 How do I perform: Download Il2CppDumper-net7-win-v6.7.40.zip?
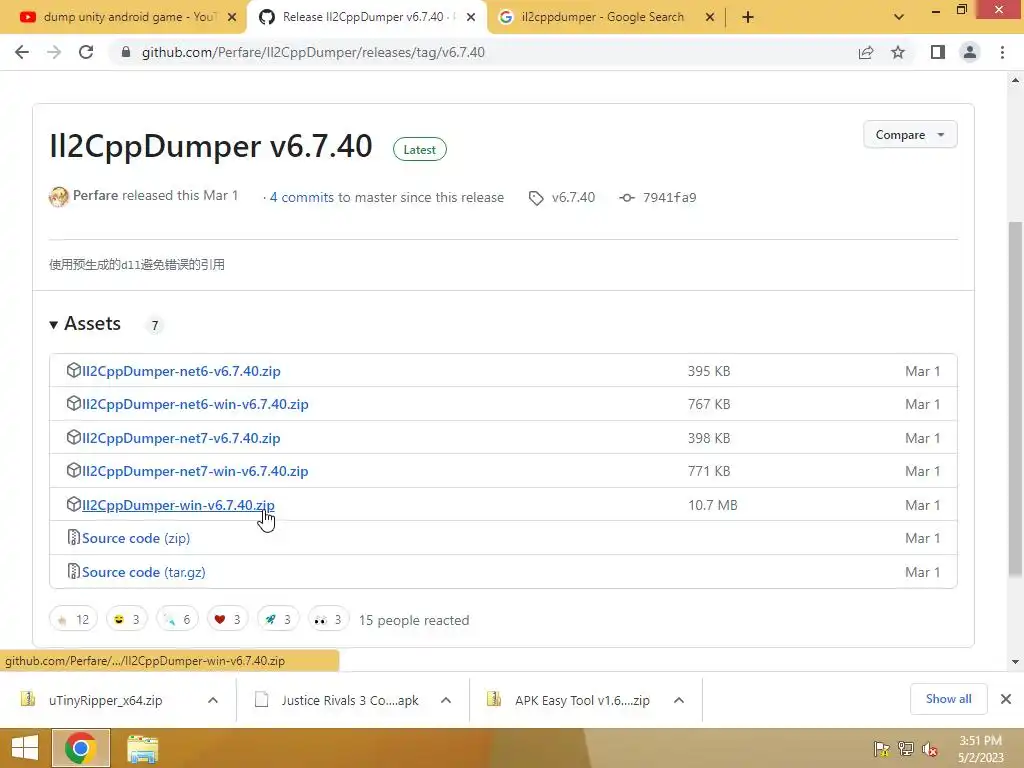(x=195, y=472)
